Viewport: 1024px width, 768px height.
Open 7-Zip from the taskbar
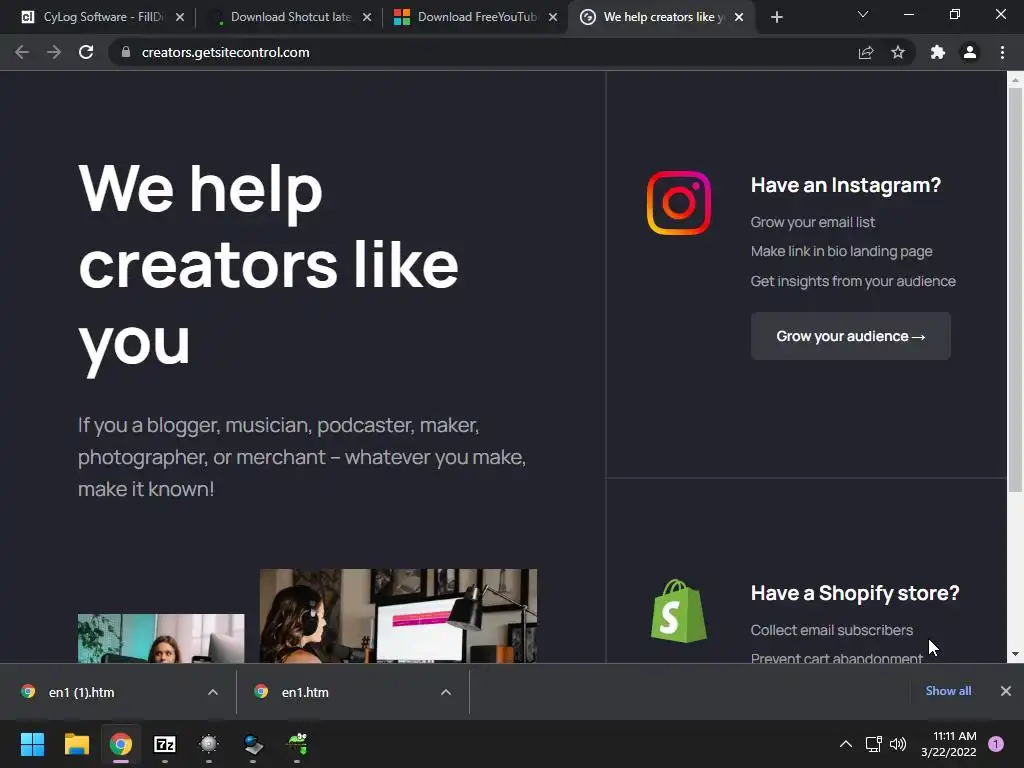click(165, 744)
